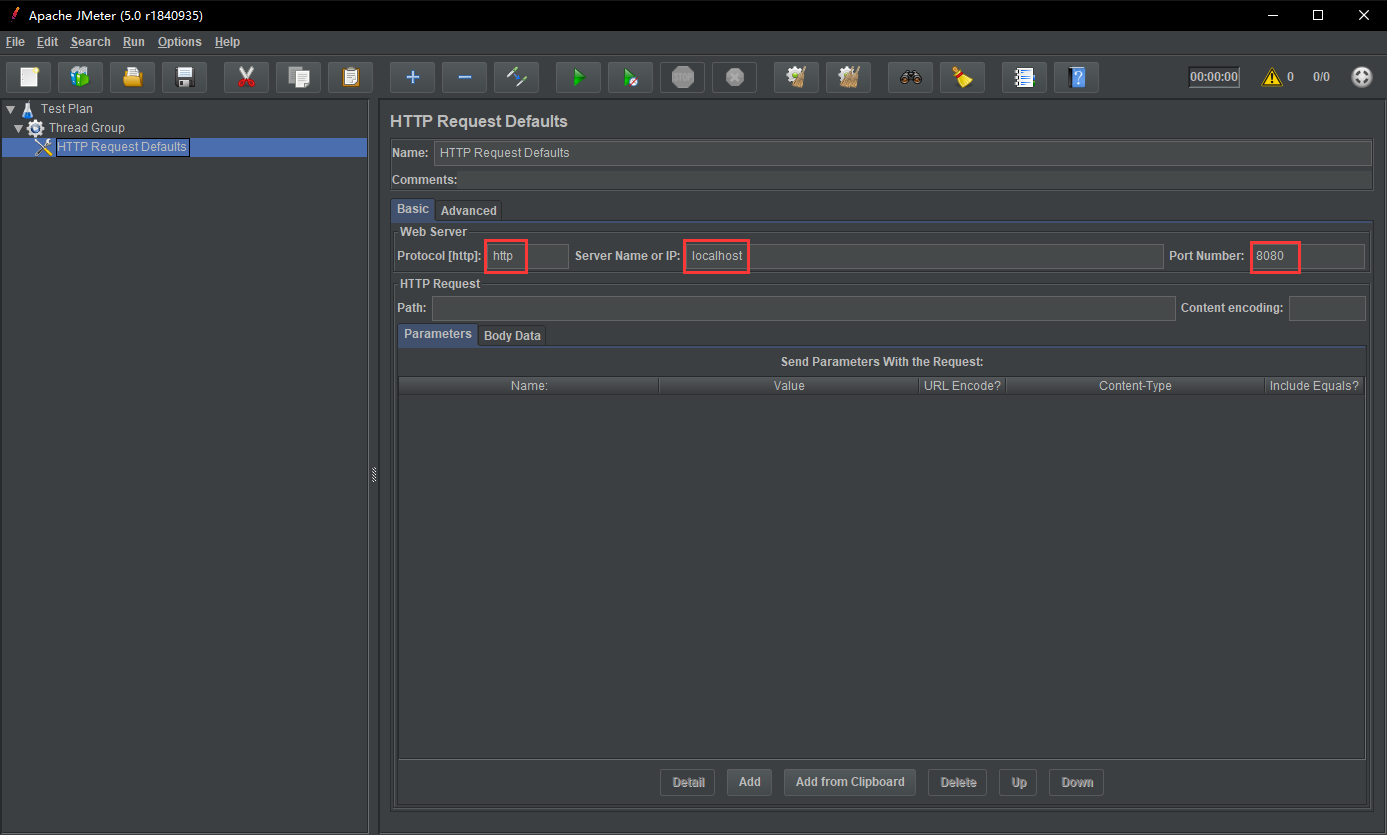Image resolution: width=1387 pixels, height=835 pixels.
Task: Click the Clear All brooms icon
Action: (x=848, y=77)
